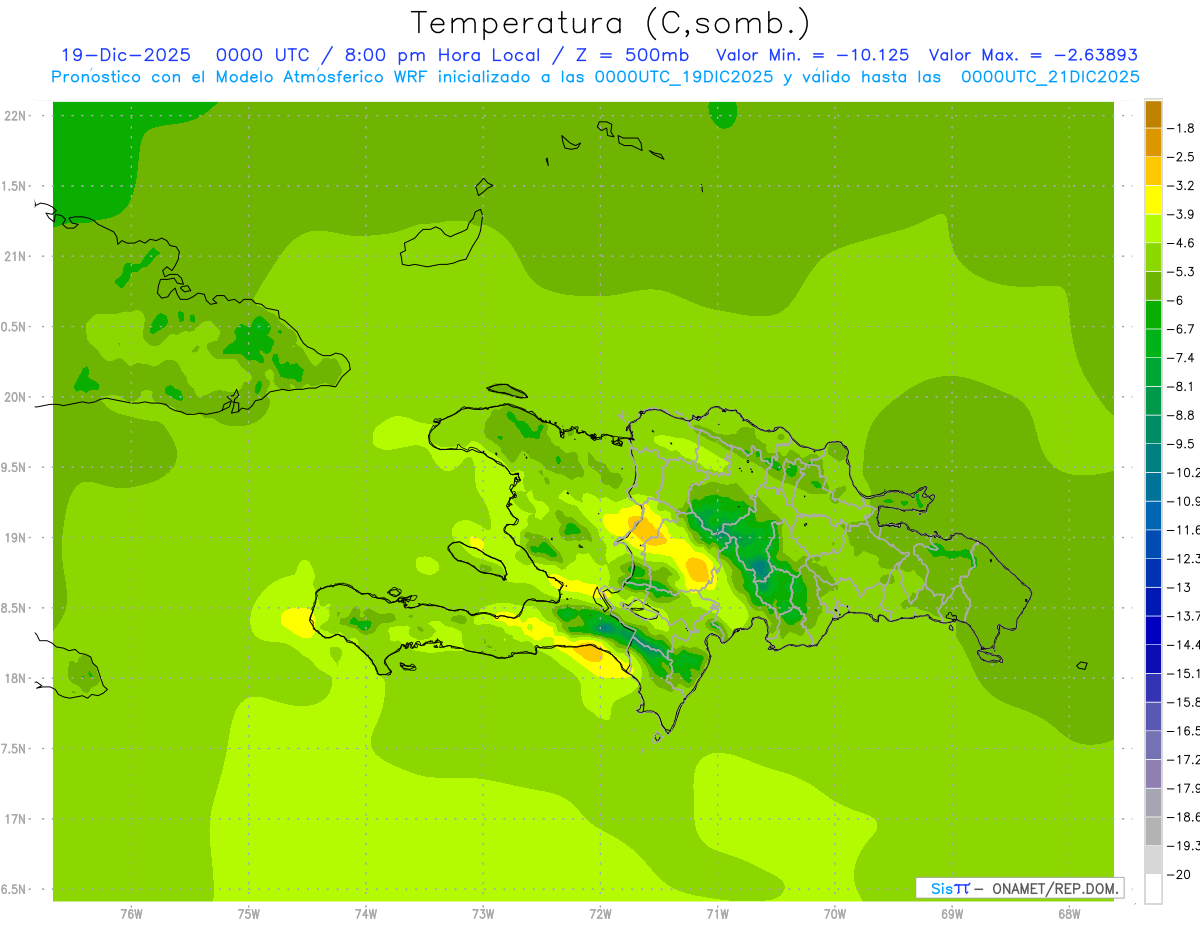Click the 'Temperatura (C,somb.)' title

tap(610, 23)
